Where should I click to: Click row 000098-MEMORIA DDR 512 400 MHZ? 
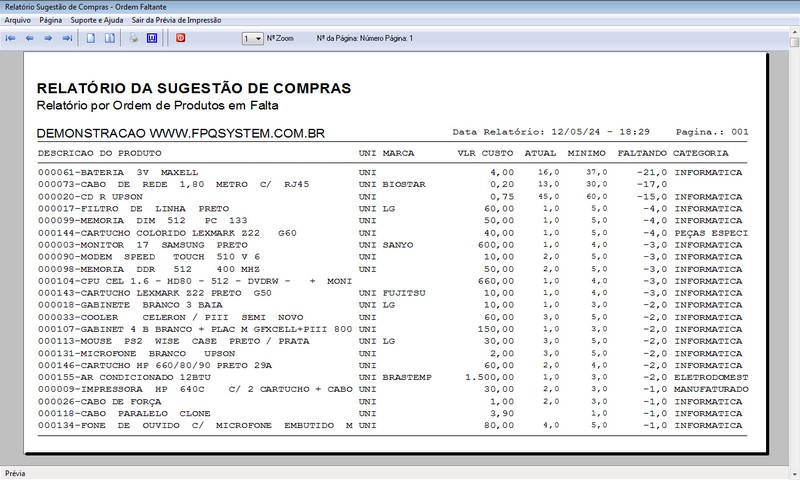[x=392, y=269]
